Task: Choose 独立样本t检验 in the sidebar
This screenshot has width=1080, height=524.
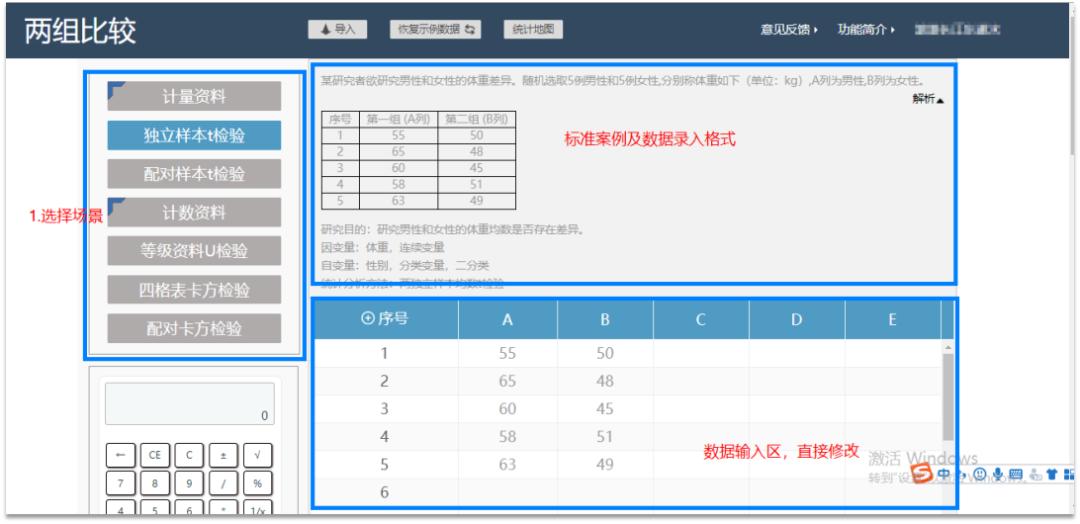Action: click(194, 136)
